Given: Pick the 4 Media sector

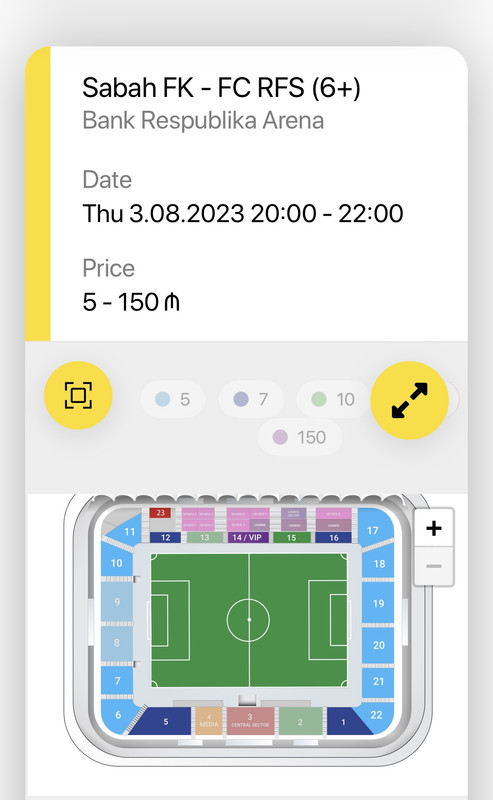Looking at the screenshot, I should [x=209, y=721].
